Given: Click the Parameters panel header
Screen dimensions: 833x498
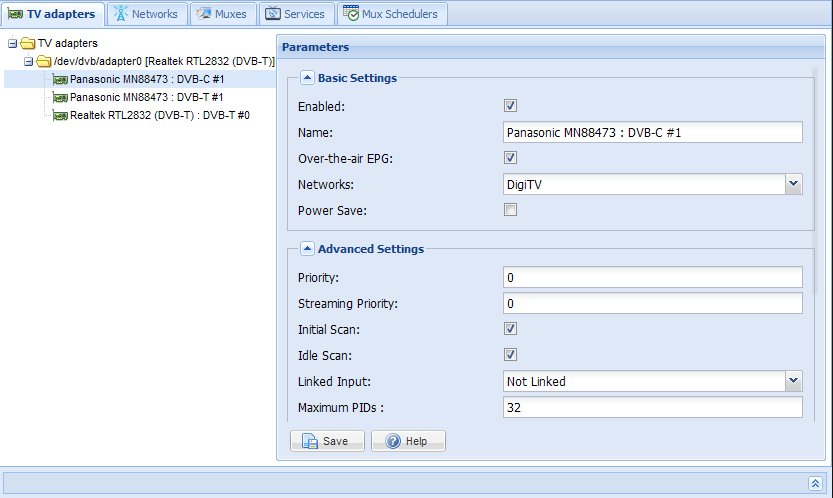Looking at the screenshot, I should coord(550,47).
